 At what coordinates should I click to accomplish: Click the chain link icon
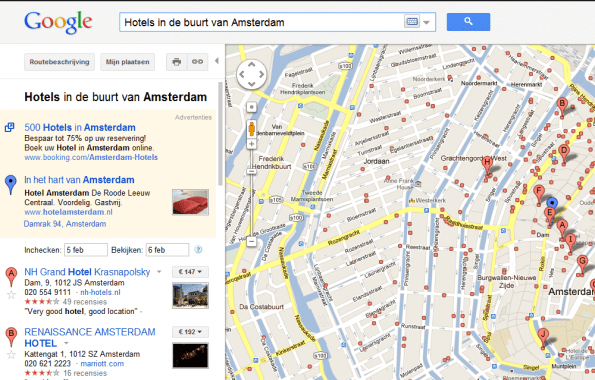(197, 62)
